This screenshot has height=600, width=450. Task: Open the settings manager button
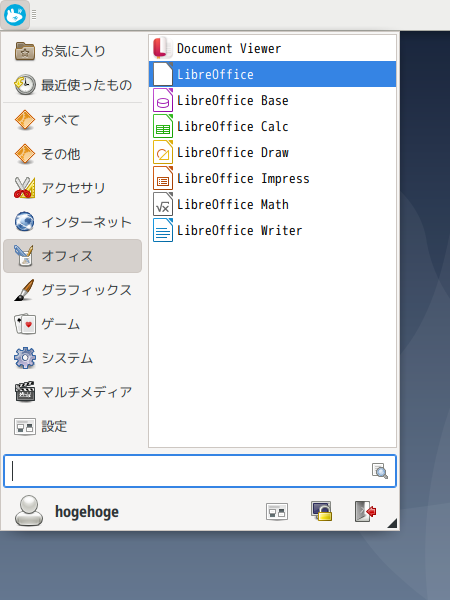277,512
